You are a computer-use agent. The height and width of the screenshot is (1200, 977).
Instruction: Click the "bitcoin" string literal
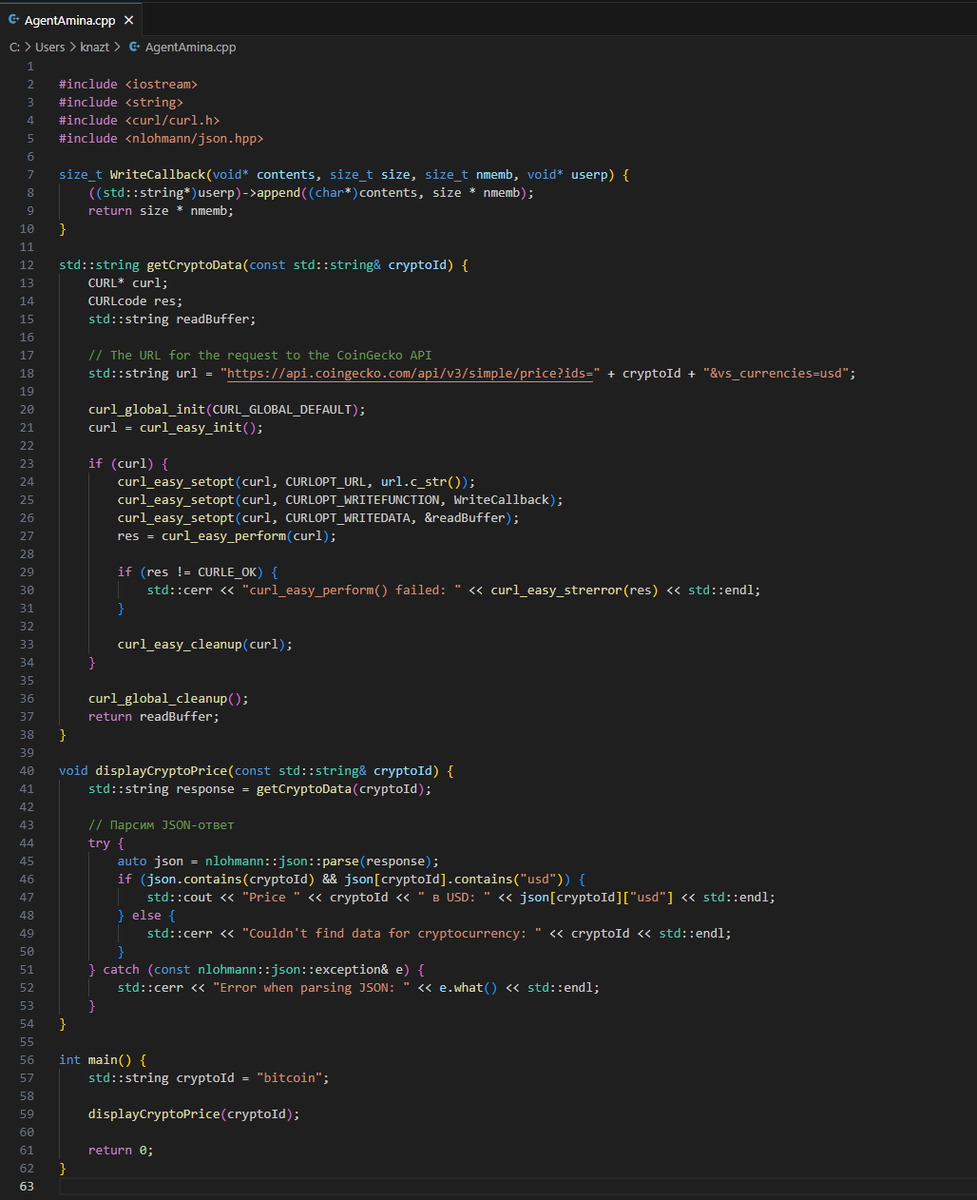pyautogui.click(x=289, y=1078)
